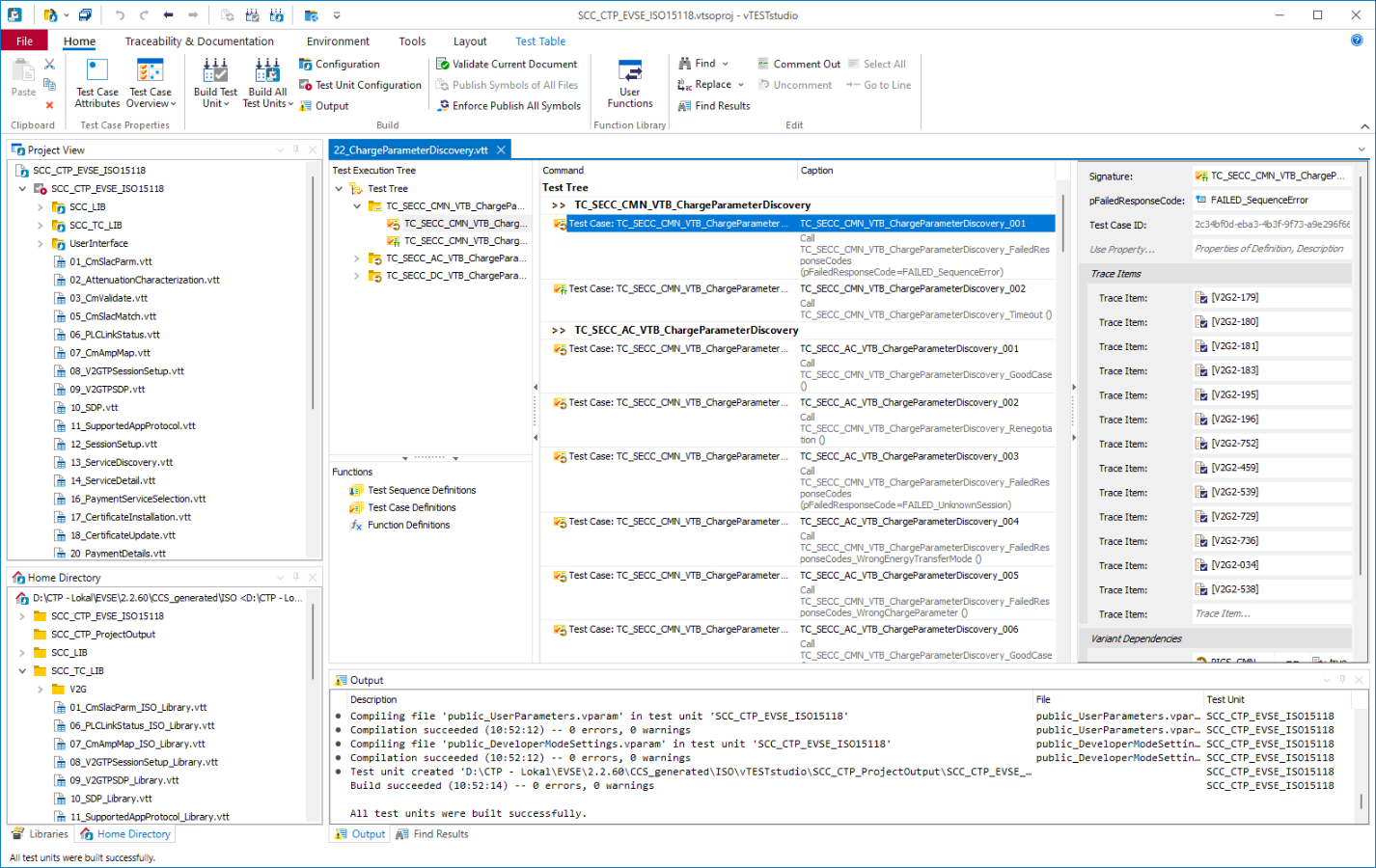Click the Cut scissors icon

tap(49, 64)
